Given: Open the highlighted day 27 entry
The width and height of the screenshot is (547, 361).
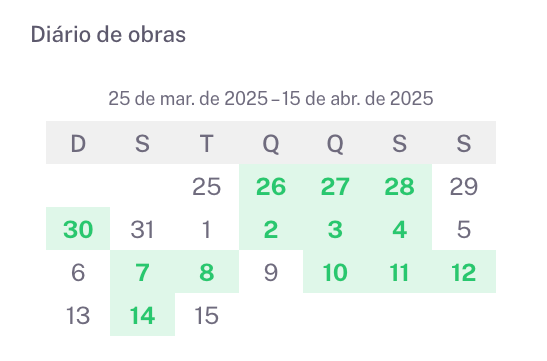Looking at the screenshot, I should [335, 186].
